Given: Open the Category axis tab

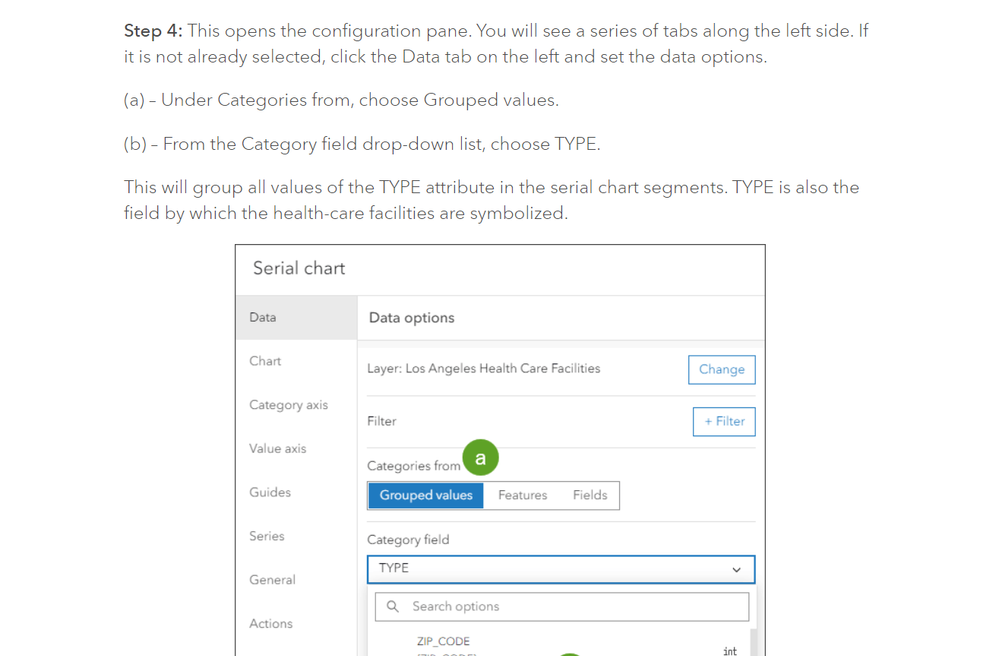Looking at the screenshot, I should [x=288, y=405].
